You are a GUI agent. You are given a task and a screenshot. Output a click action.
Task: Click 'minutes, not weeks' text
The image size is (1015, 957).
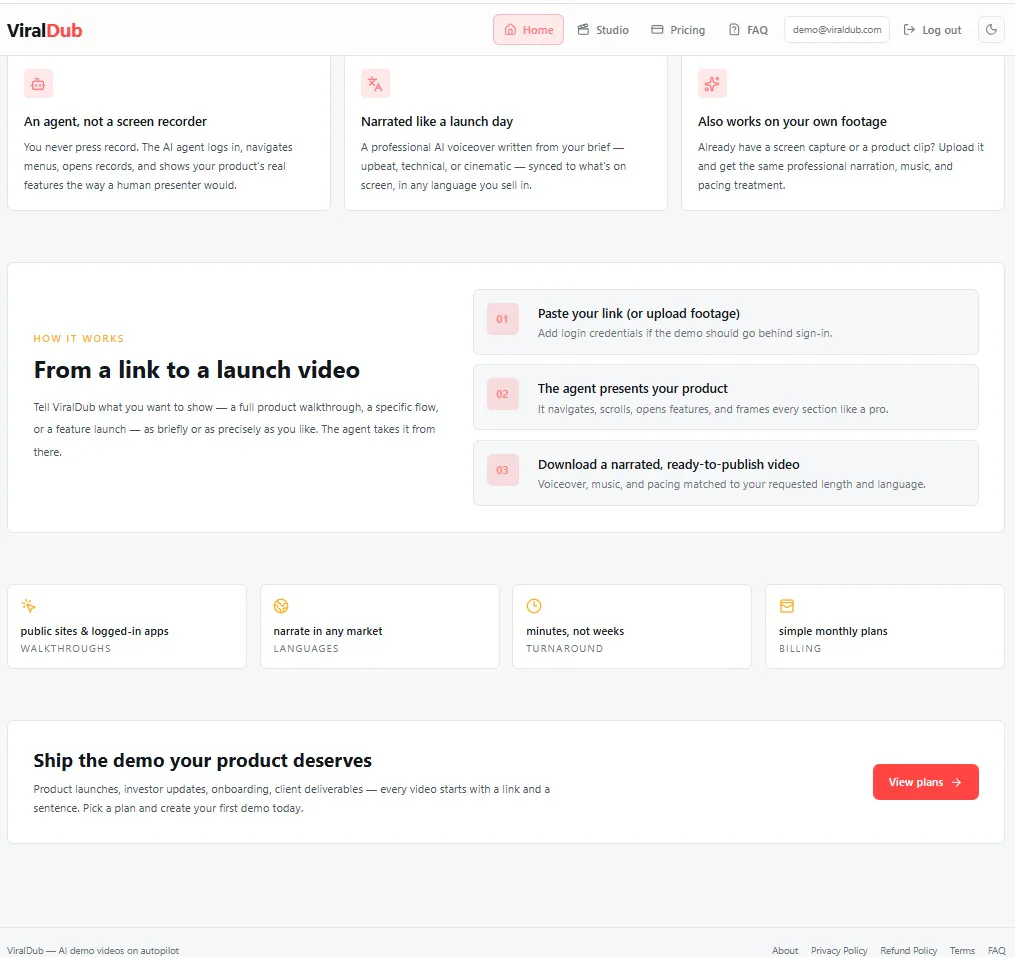point(575,631)
